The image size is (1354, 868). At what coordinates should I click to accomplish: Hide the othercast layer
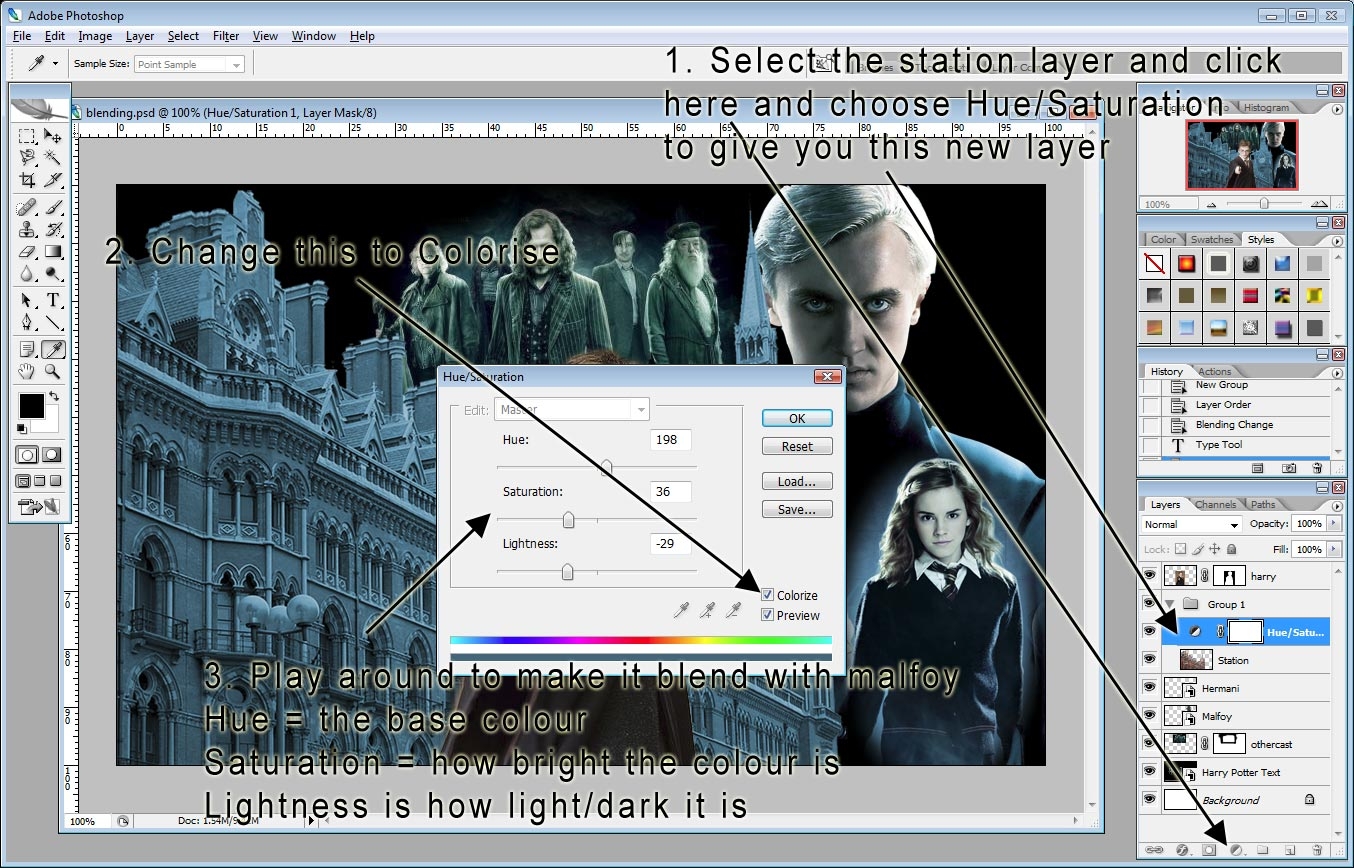point(1150,744)
